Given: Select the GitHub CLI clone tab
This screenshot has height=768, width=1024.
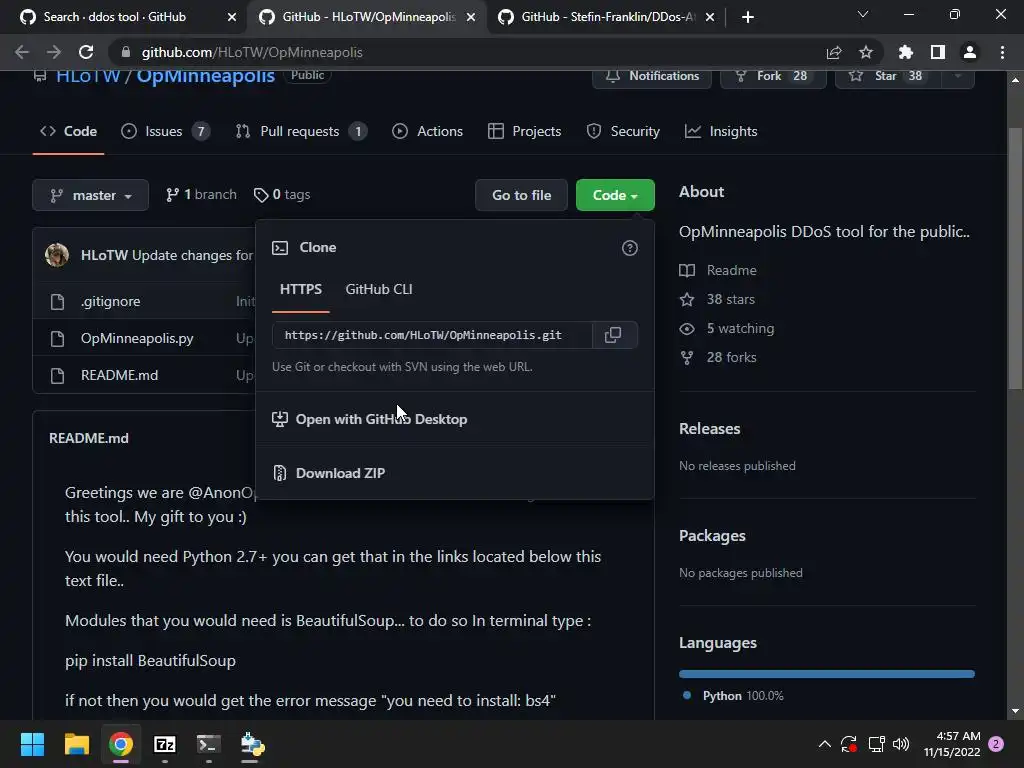Looking at the screenshot, I should click(x=379, y=289).
